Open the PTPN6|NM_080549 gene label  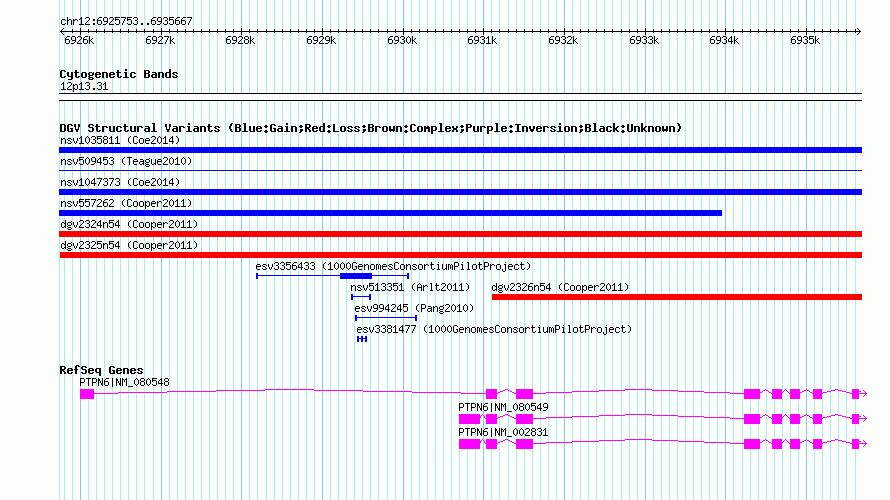[503, 407]
